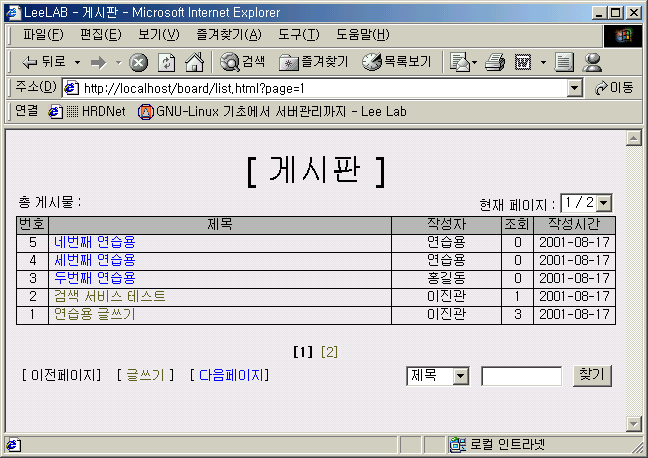This screenshot has height=458, width=648.
Task: Click the search keyword text field
Action: pyautogui.click(x=521, y=376)
